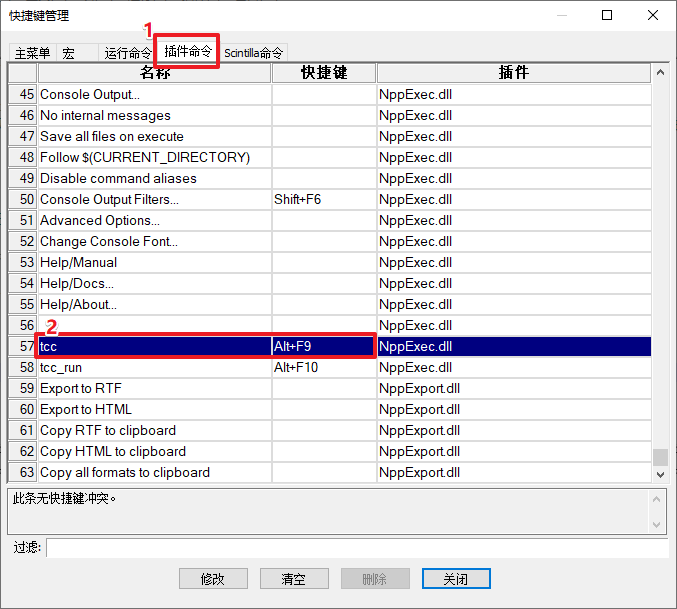Click row number 45
The width and height of the screenshot is (677, 609).
23,95
